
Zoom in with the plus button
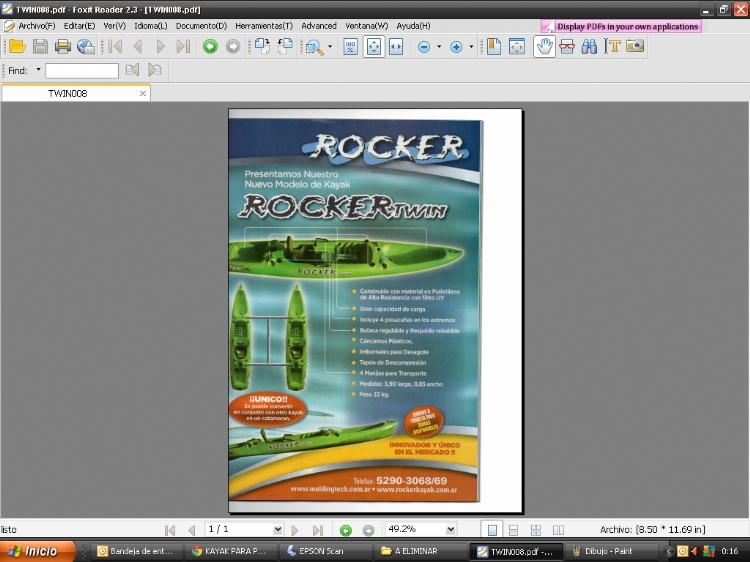(456, 47)
